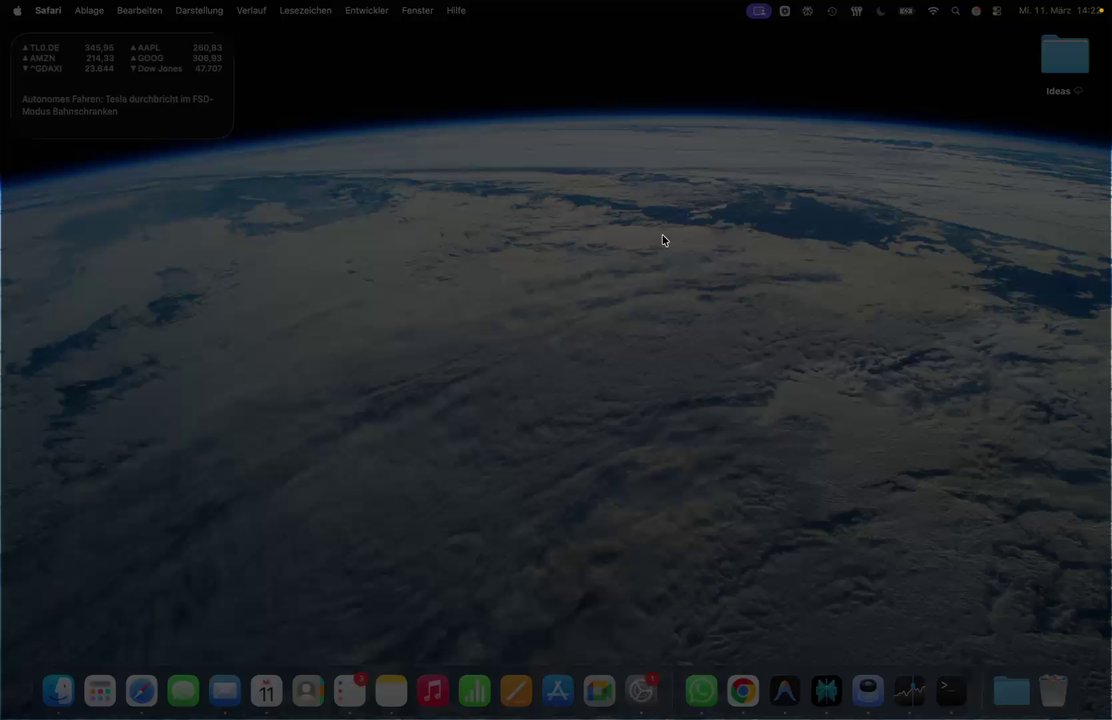
Task: Launch the Music app from the Dock
Action: [x=433, y=691]
